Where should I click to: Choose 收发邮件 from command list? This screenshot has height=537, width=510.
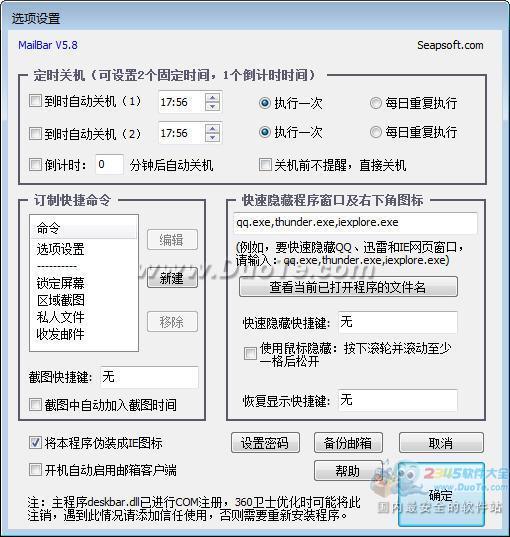tap(60, 334)
